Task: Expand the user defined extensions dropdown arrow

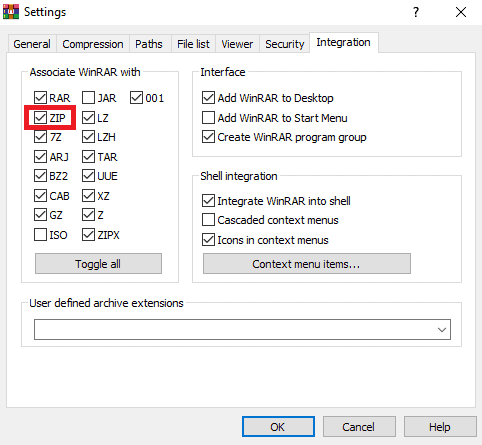Action: [442, 330]
